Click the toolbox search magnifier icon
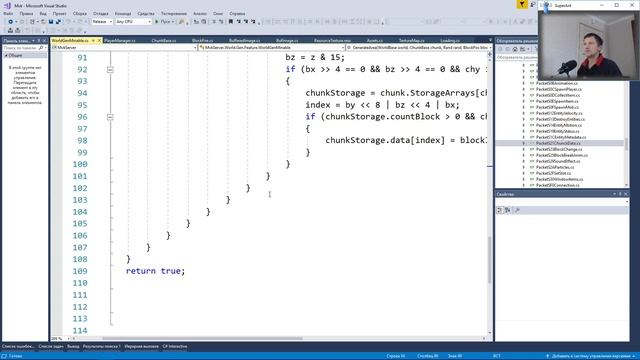The width and height of the screenshot is (640, 360). [40, 48]
